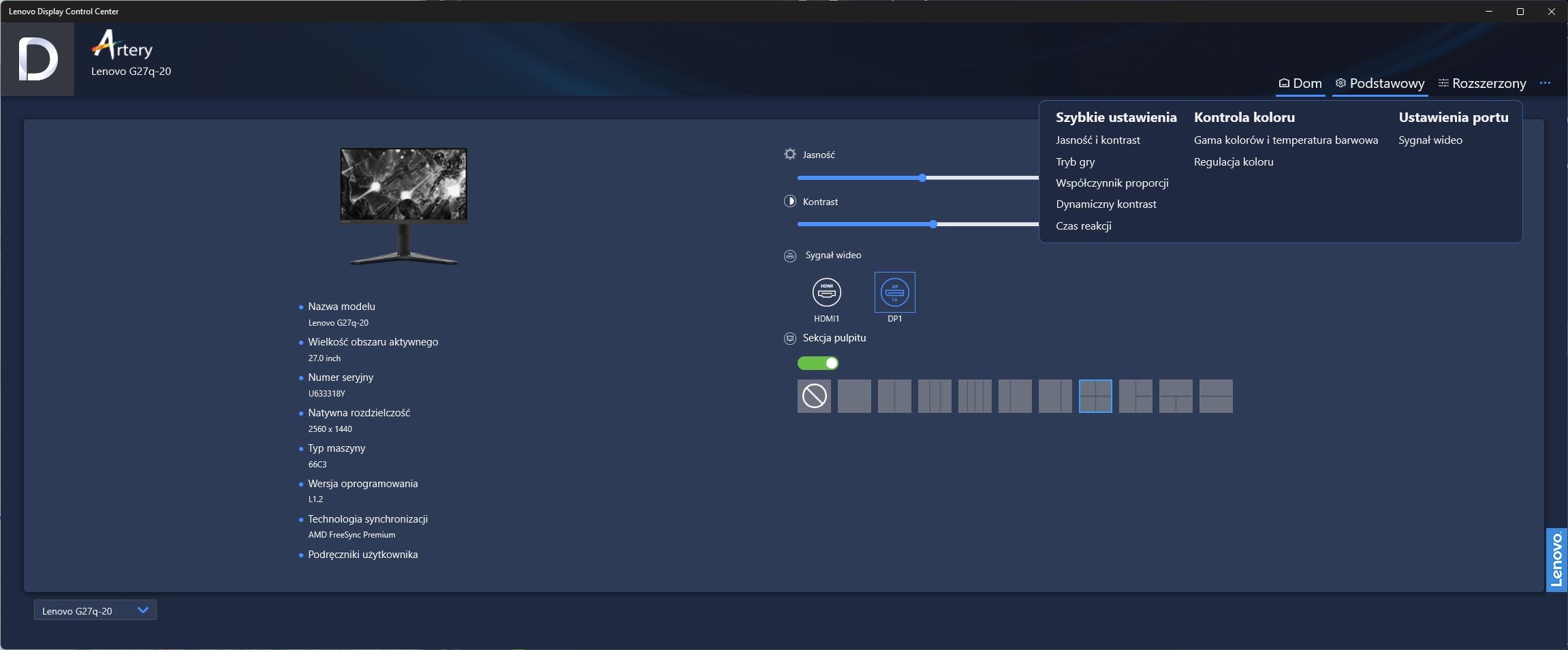Select the two equal columns layout
Screen dimensions: 1568x650
pos(894,396)
